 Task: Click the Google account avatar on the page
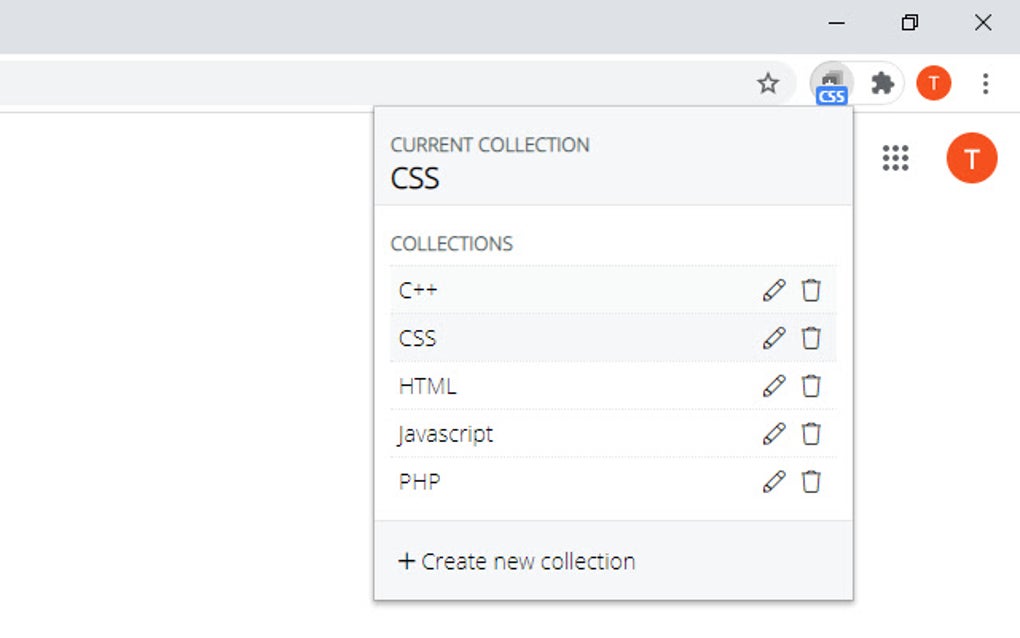pyautogui.click(x=970, y=158)
